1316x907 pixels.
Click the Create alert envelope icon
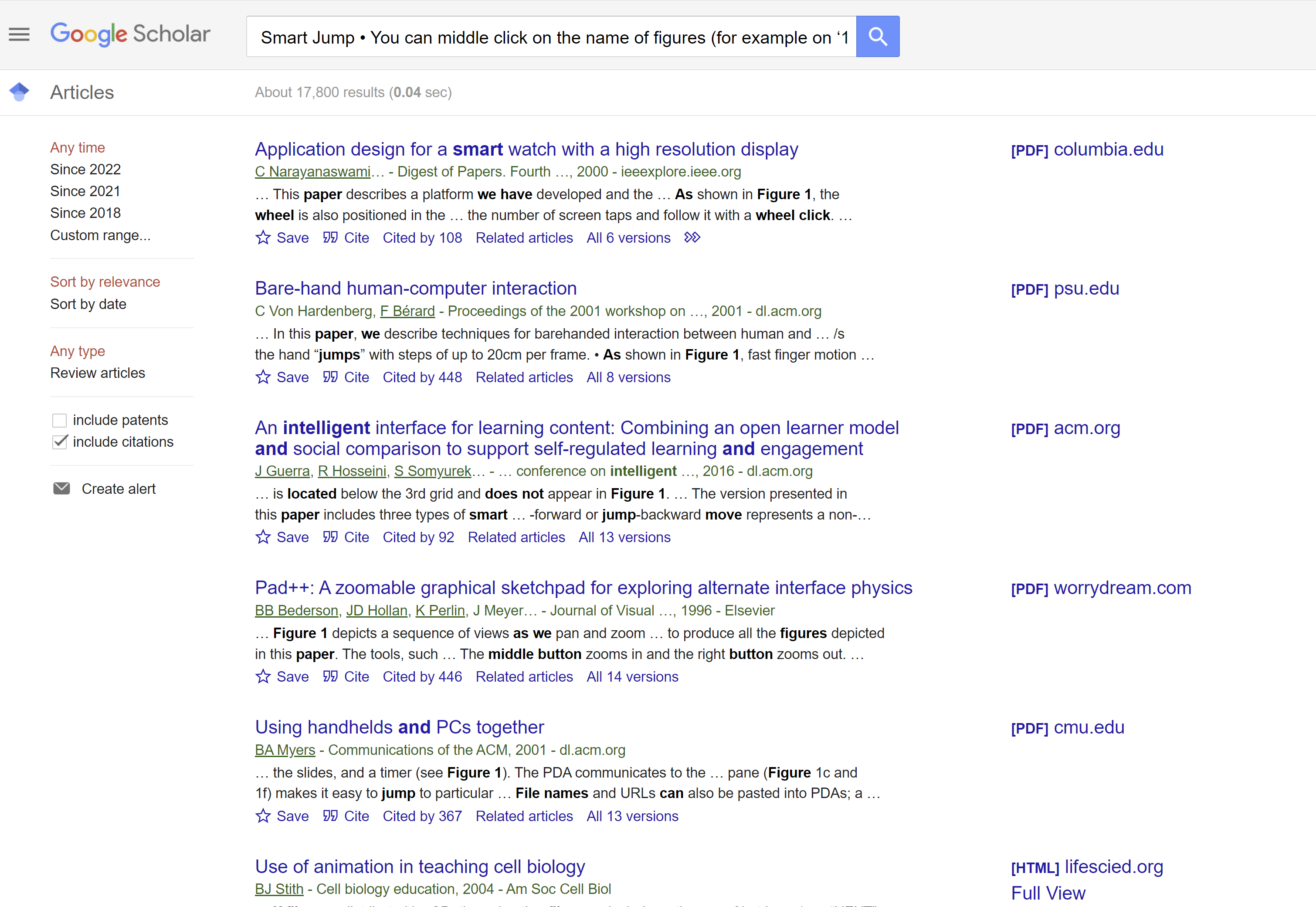tap(61, 489)
